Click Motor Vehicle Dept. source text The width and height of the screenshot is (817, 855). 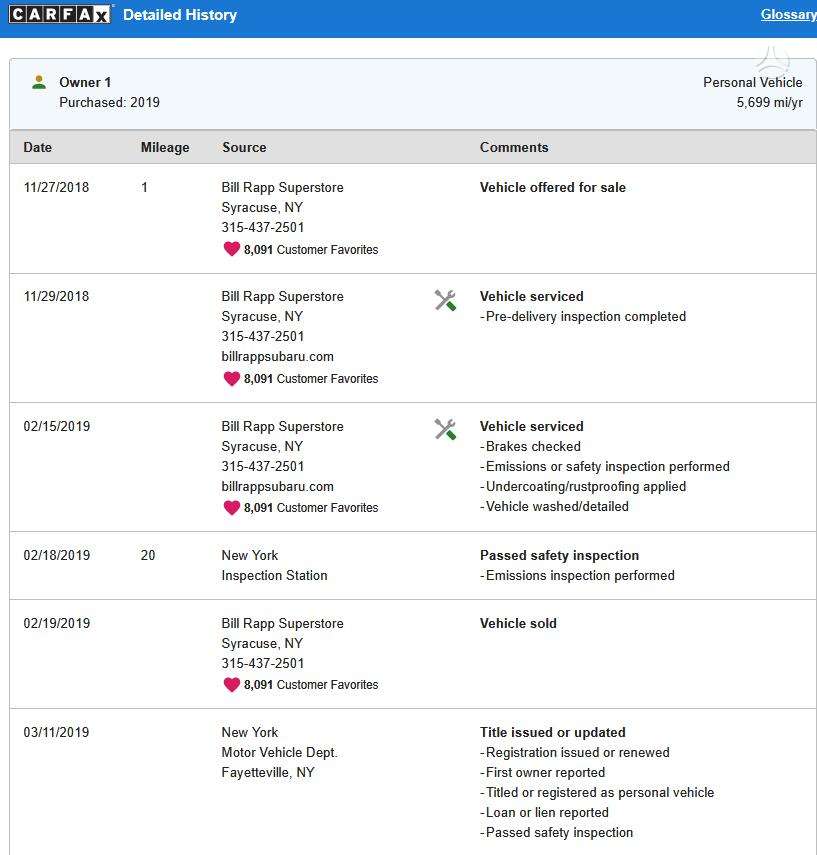coord(279,752)
